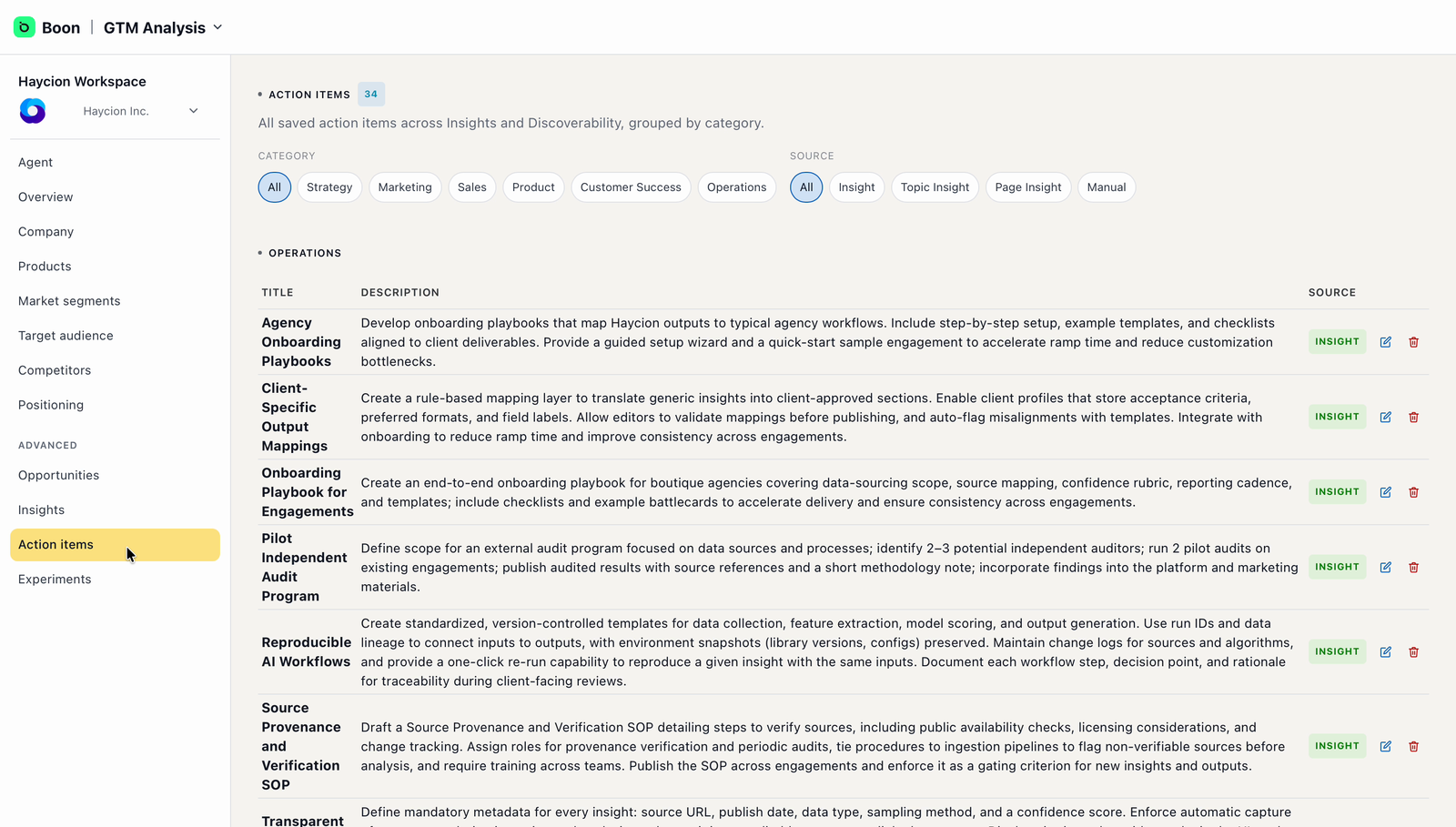1456x827 pixels.
Task: Click the 34 action items count badge
Action: point(371,94)
